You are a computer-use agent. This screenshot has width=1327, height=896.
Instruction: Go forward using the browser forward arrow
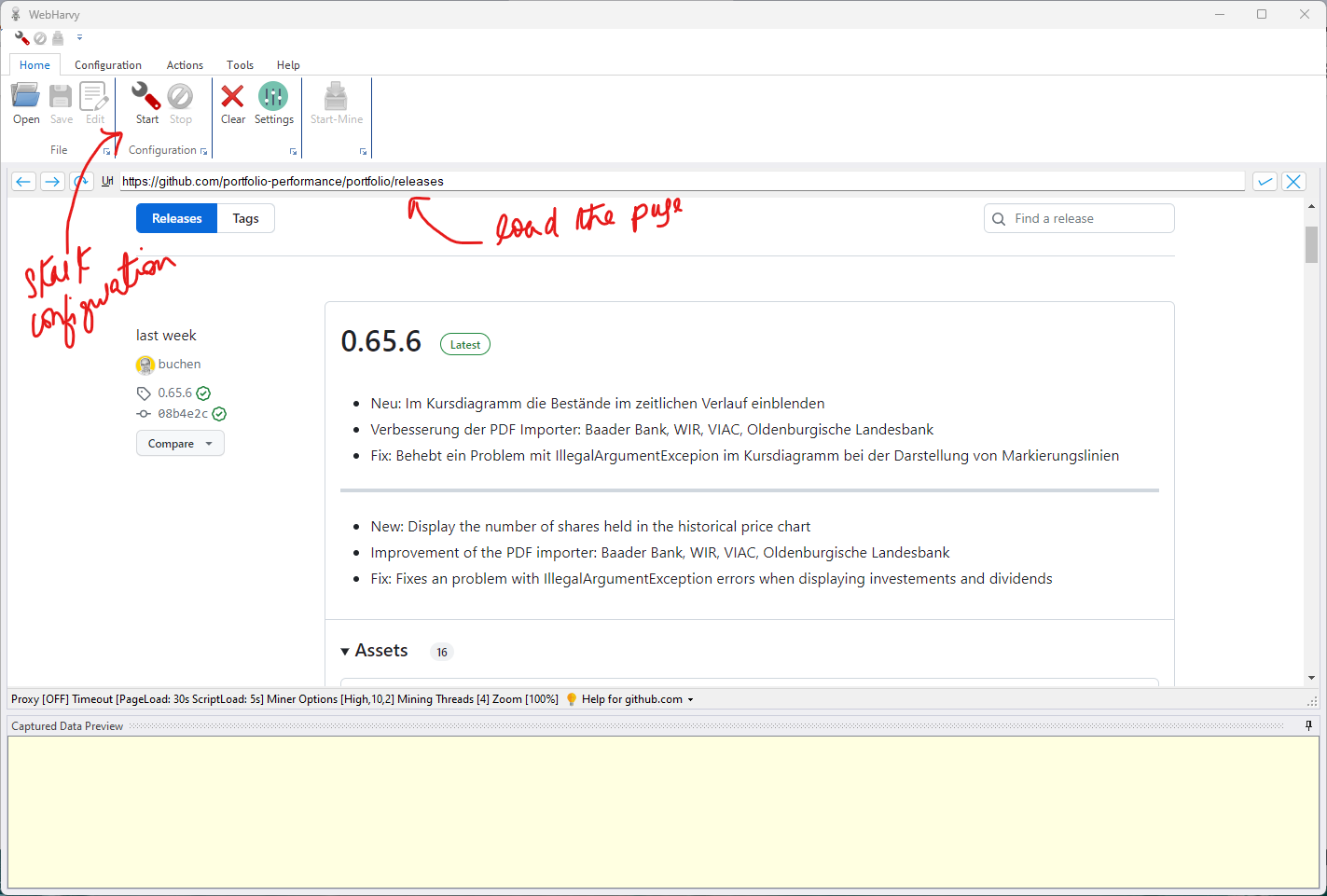pos(52,182)
